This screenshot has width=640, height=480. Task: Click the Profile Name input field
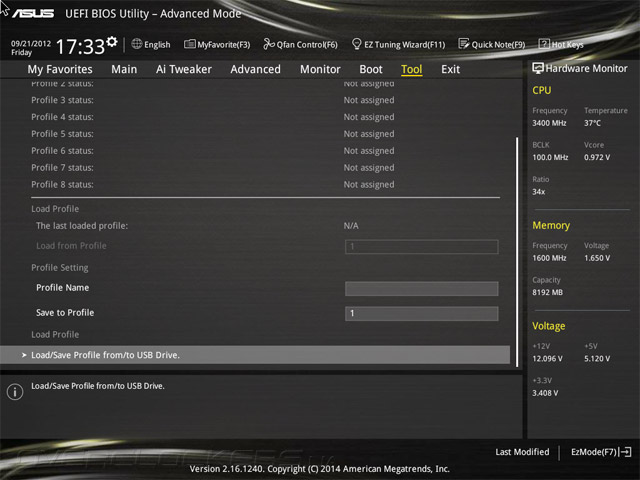pos(422,289)
